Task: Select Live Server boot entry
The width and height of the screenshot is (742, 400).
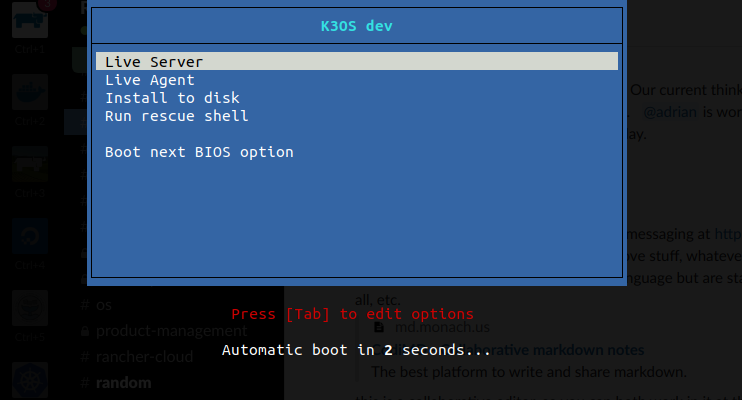Action: click(x=357, y=62)
